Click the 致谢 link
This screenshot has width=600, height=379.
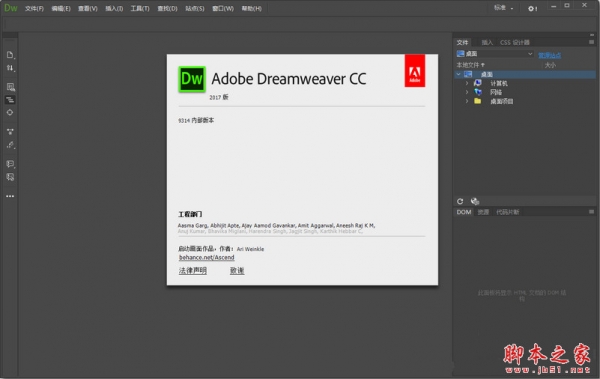pyautogui.click(x=237, y=271)
